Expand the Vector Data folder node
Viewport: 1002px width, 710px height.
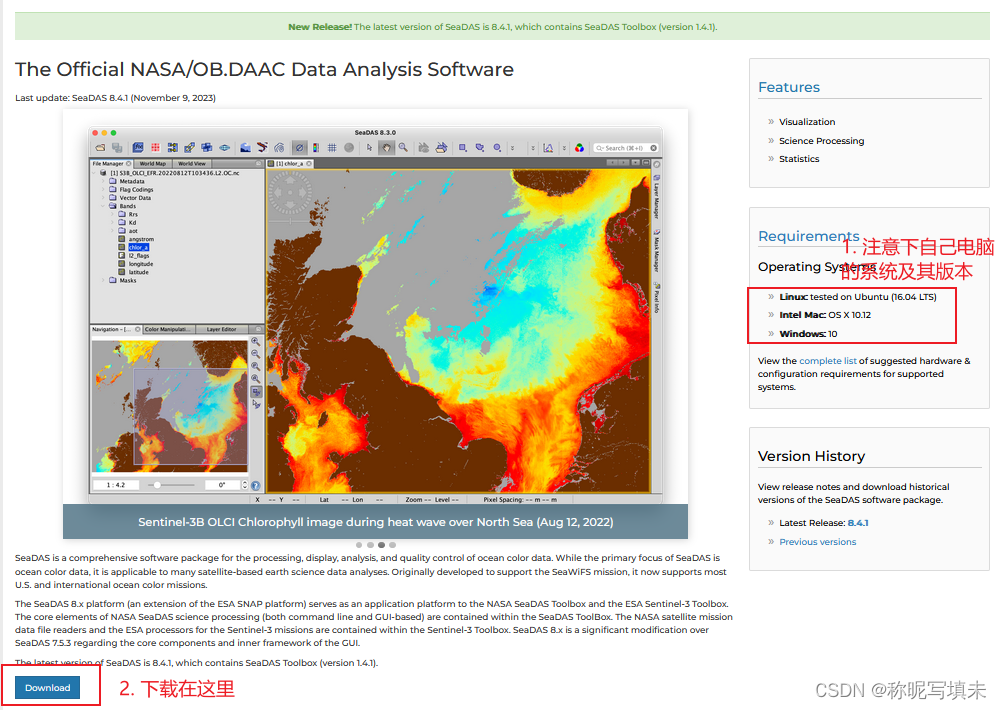coord(103,198)
